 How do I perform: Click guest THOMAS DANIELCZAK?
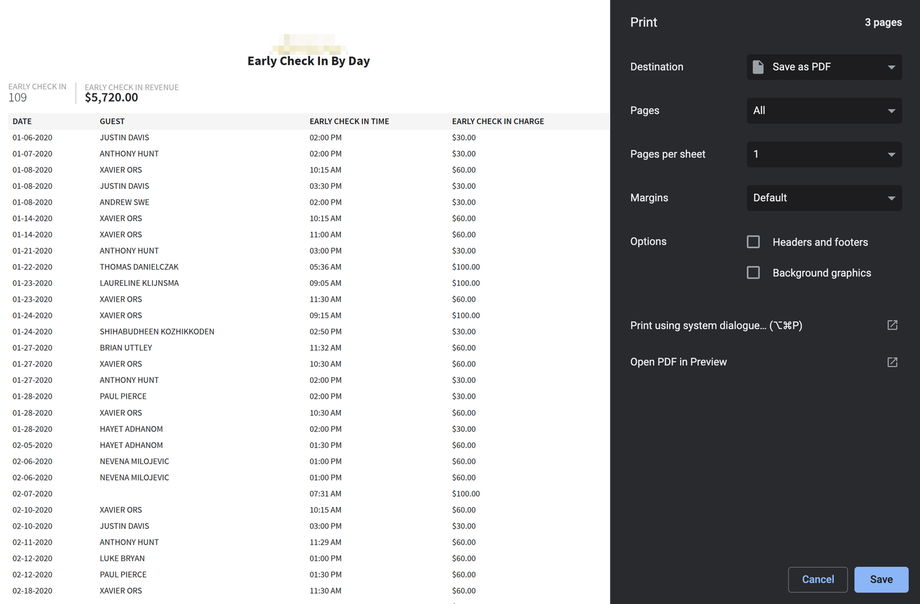pos(139,267)
